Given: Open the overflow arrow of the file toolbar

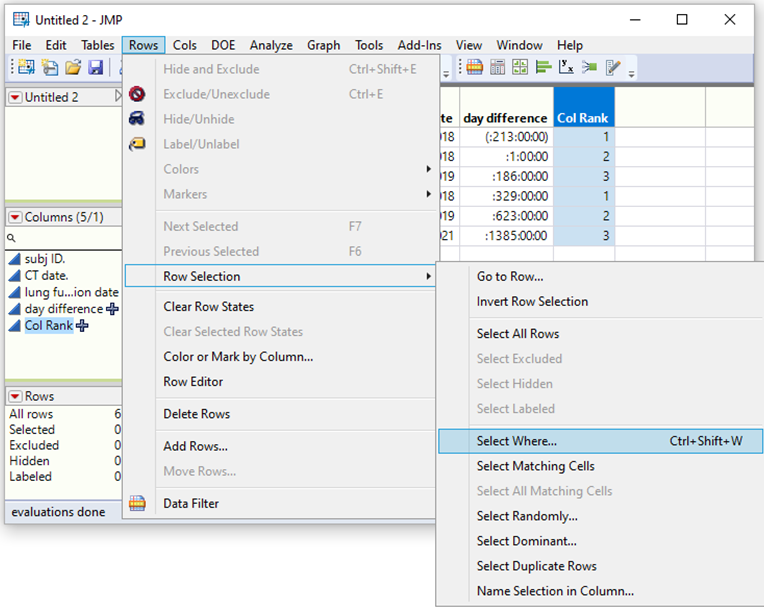Looking at the screenshot, I should (446, 74).
